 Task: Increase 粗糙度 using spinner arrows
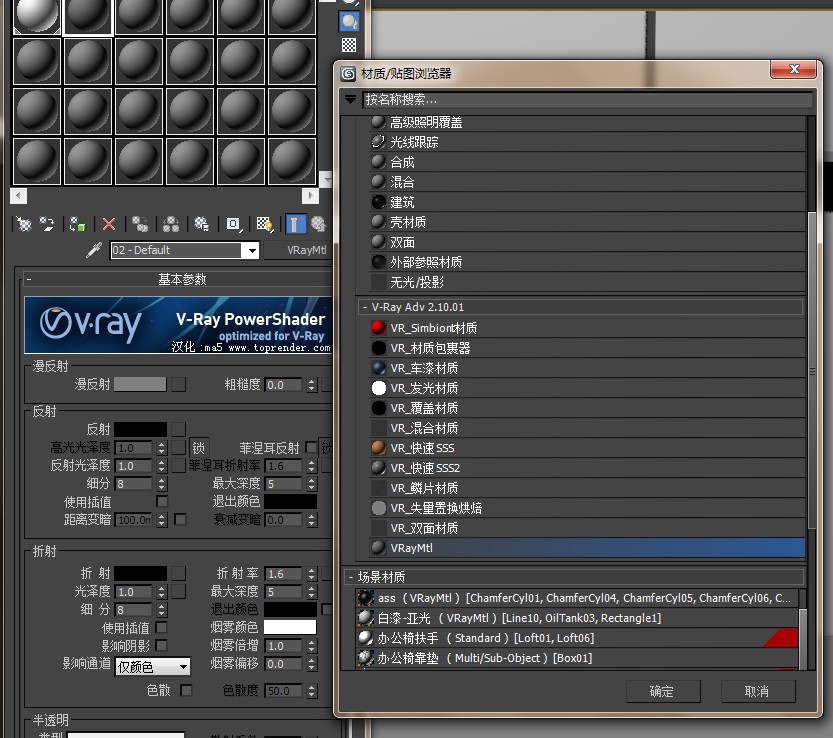click(311, 381)
